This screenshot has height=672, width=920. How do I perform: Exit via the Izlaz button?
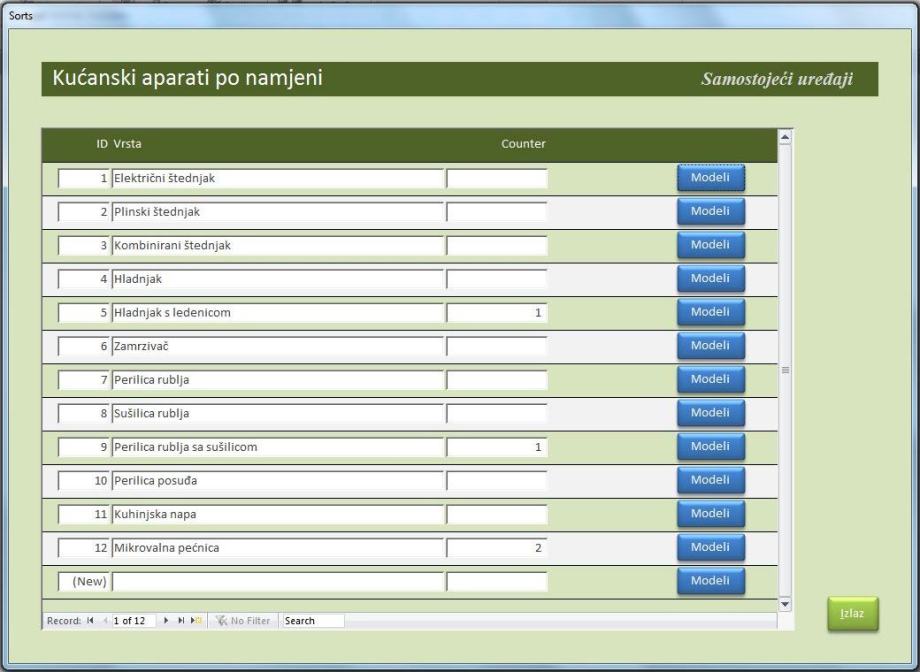[x=853, y=614]
